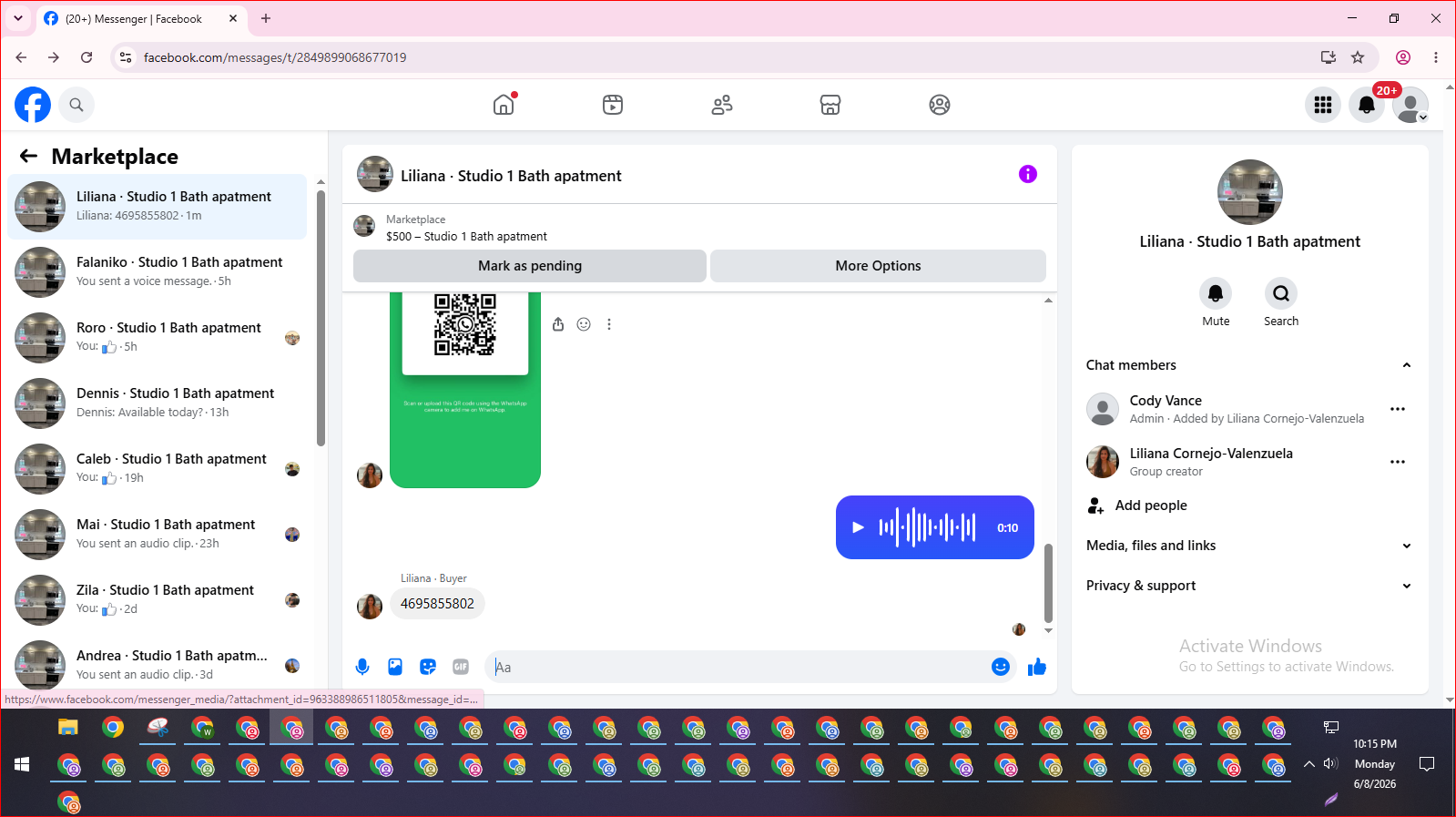
Task: Choose a sticker icon
Action: coord(428,667)
